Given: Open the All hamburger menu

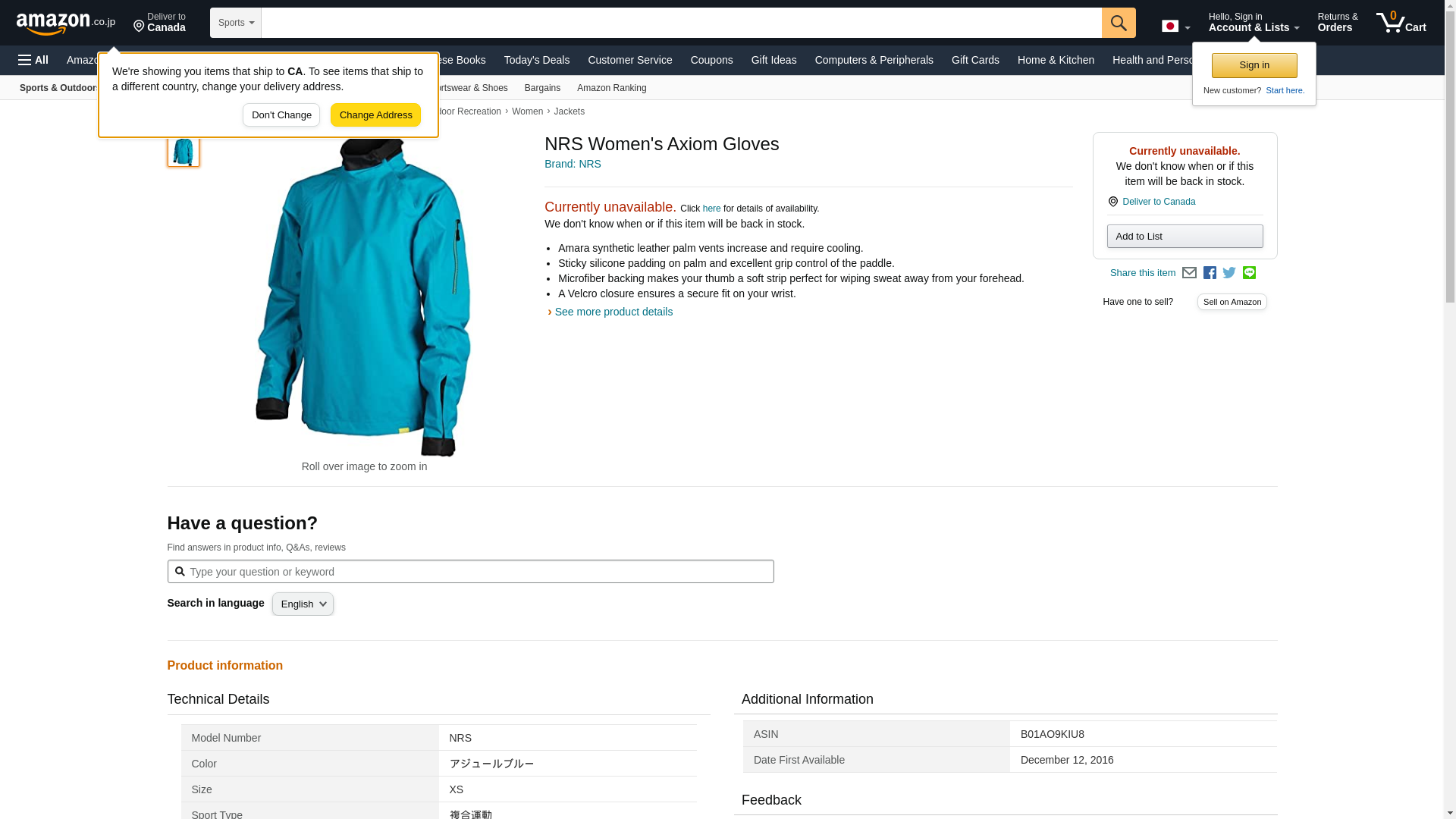Looking at the screenshot, I should (x=33, y=60).
